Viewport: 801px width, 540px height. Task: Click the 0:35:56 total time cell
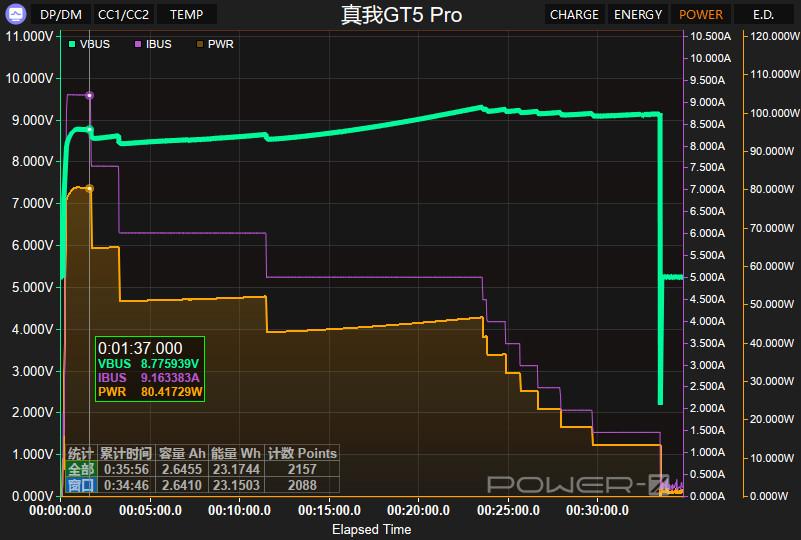(x=126, y=469)
